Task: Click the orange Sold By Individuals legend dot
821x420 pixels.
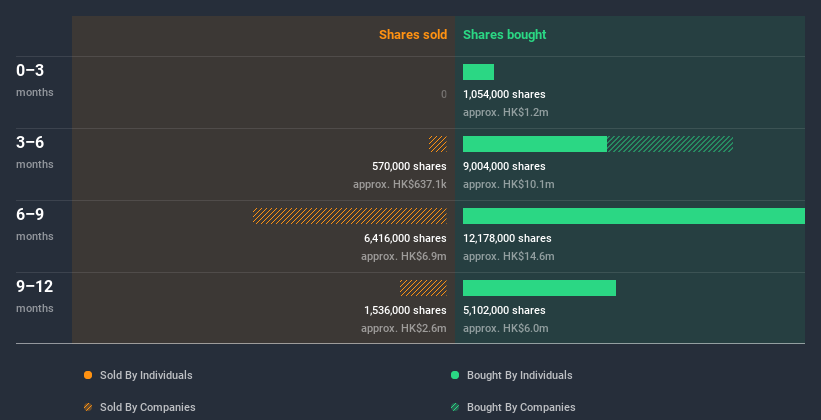Action: (88, 375)
